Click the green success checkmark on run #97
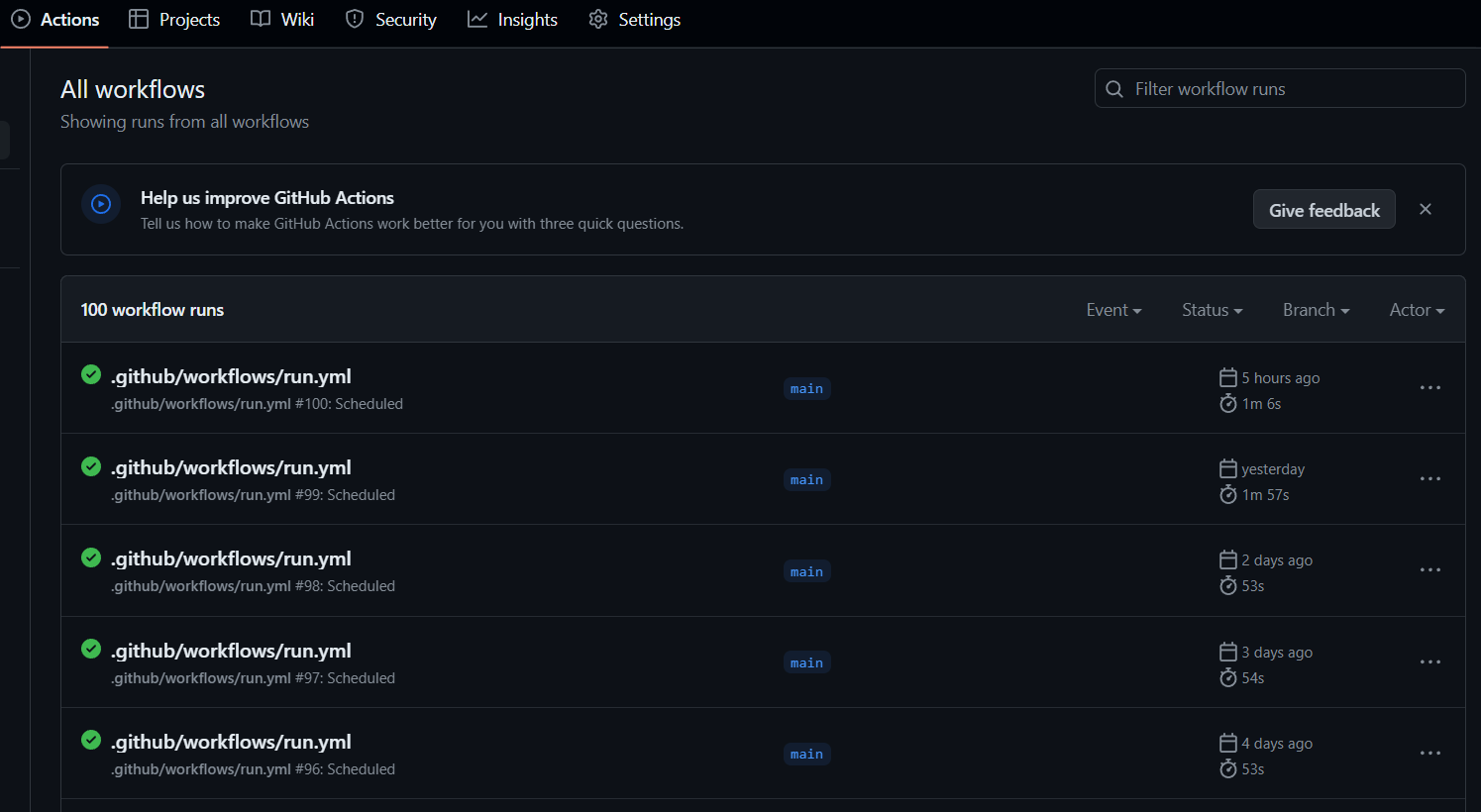1481x812 pixels. tap(90, 649)
